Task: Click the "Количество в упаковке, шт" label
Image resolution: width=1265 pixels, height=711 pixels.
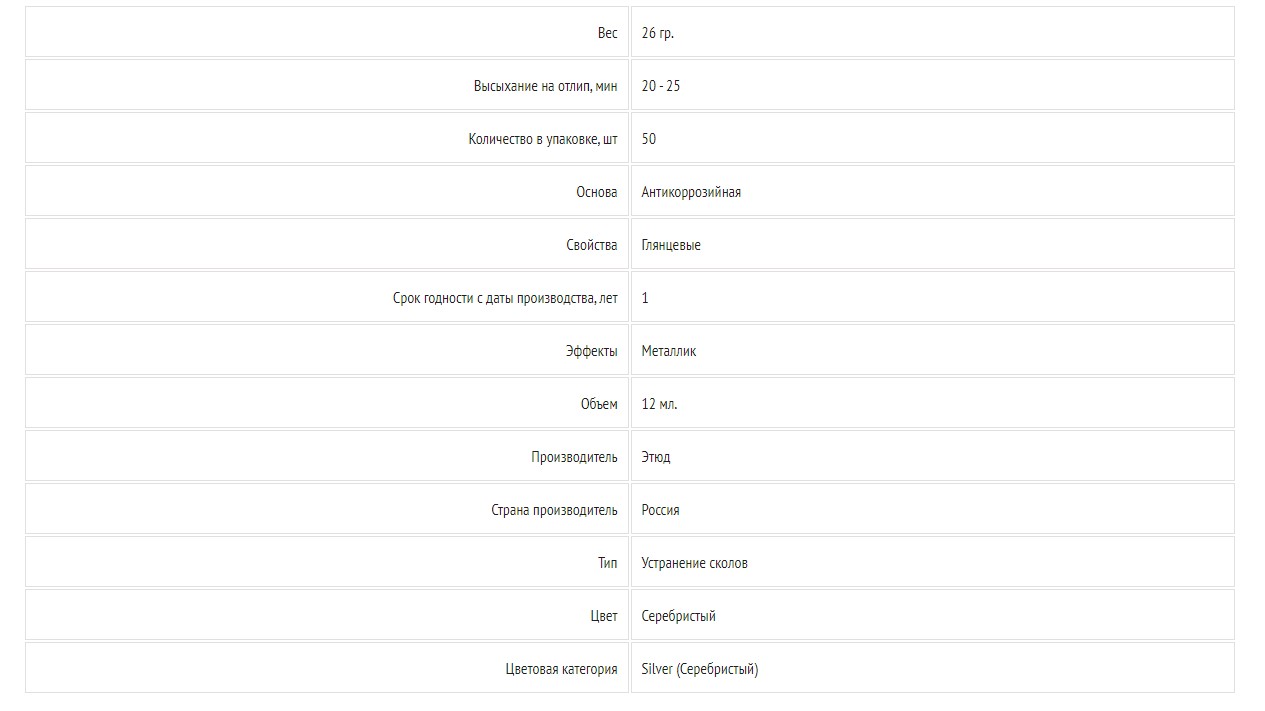Action: [542, 139]
